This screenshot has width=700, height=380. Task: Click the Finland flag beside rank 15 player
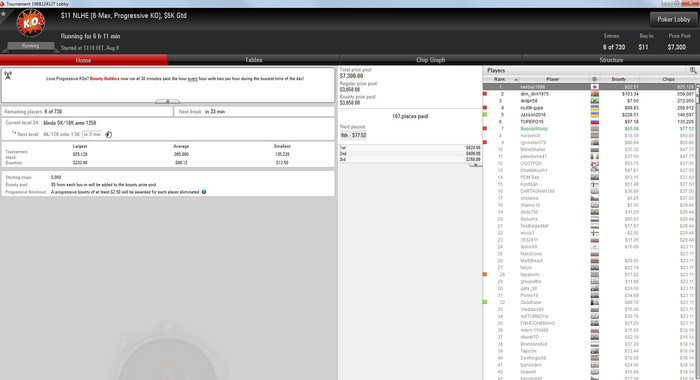[x=595, y=184]
